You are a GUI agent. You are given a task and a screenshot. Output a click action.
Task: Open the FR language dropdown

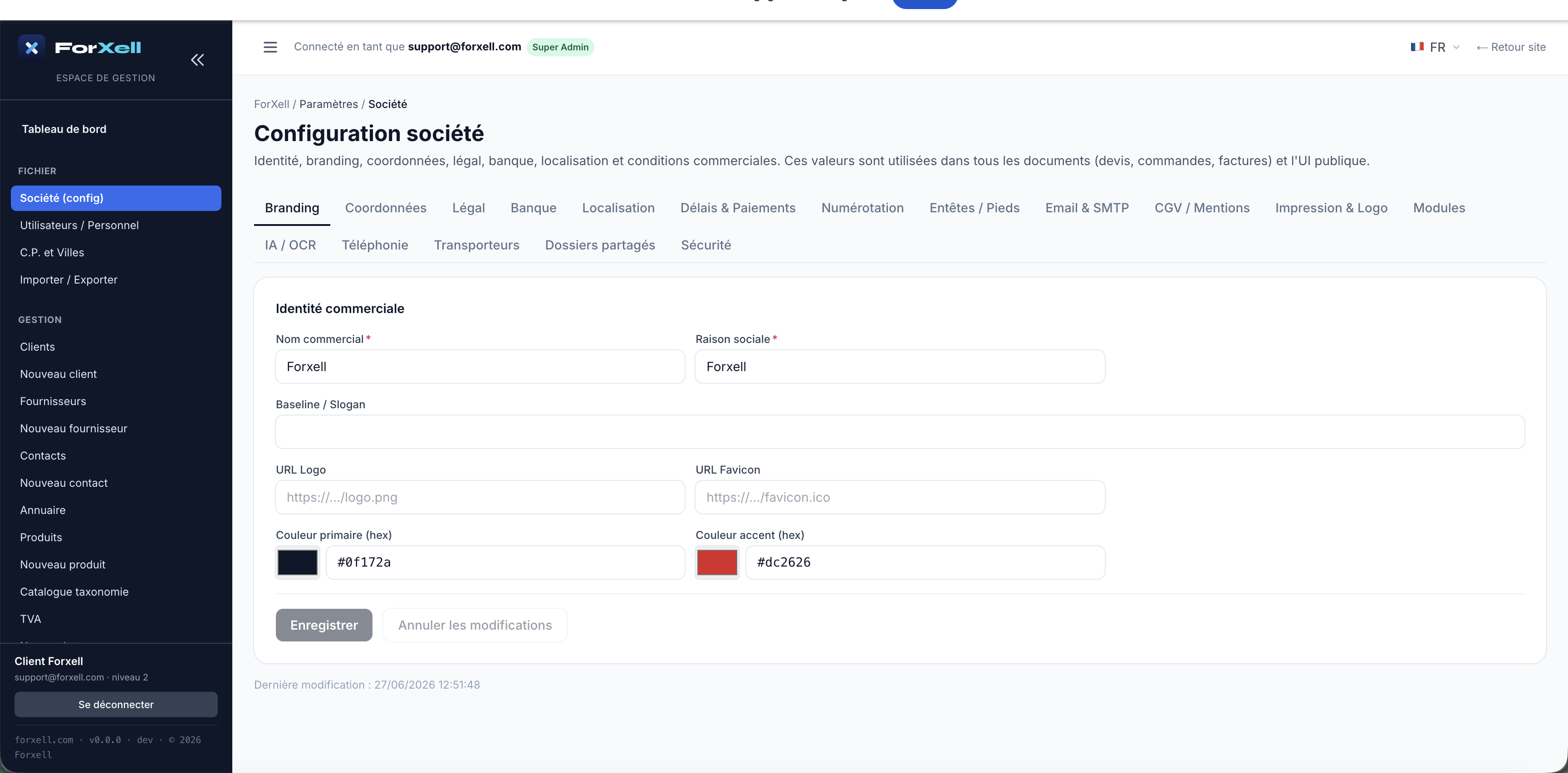pyautogui.click(x=1436, y=47)
